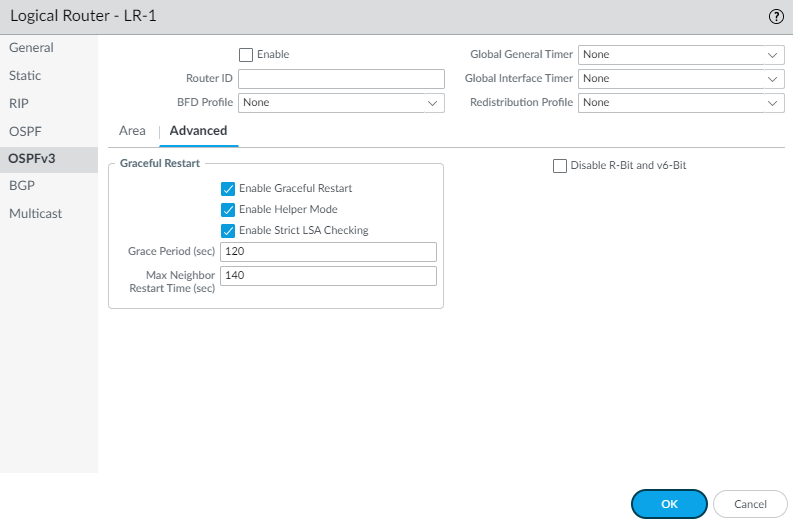The image size is (793, 531).
Task: Check Disable R-Bit and v6-Bit
Action: click(560, 166)
